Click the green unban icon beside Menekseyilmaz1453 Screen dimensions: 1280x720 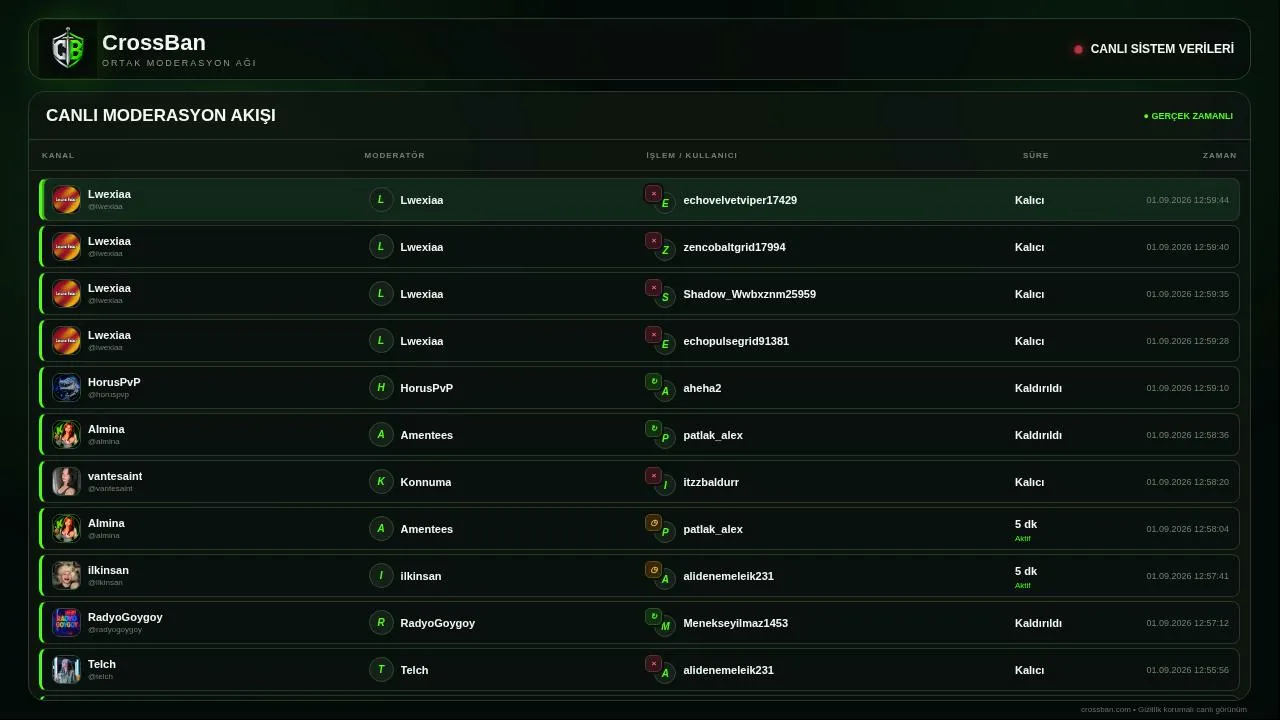tap(653, 616)
